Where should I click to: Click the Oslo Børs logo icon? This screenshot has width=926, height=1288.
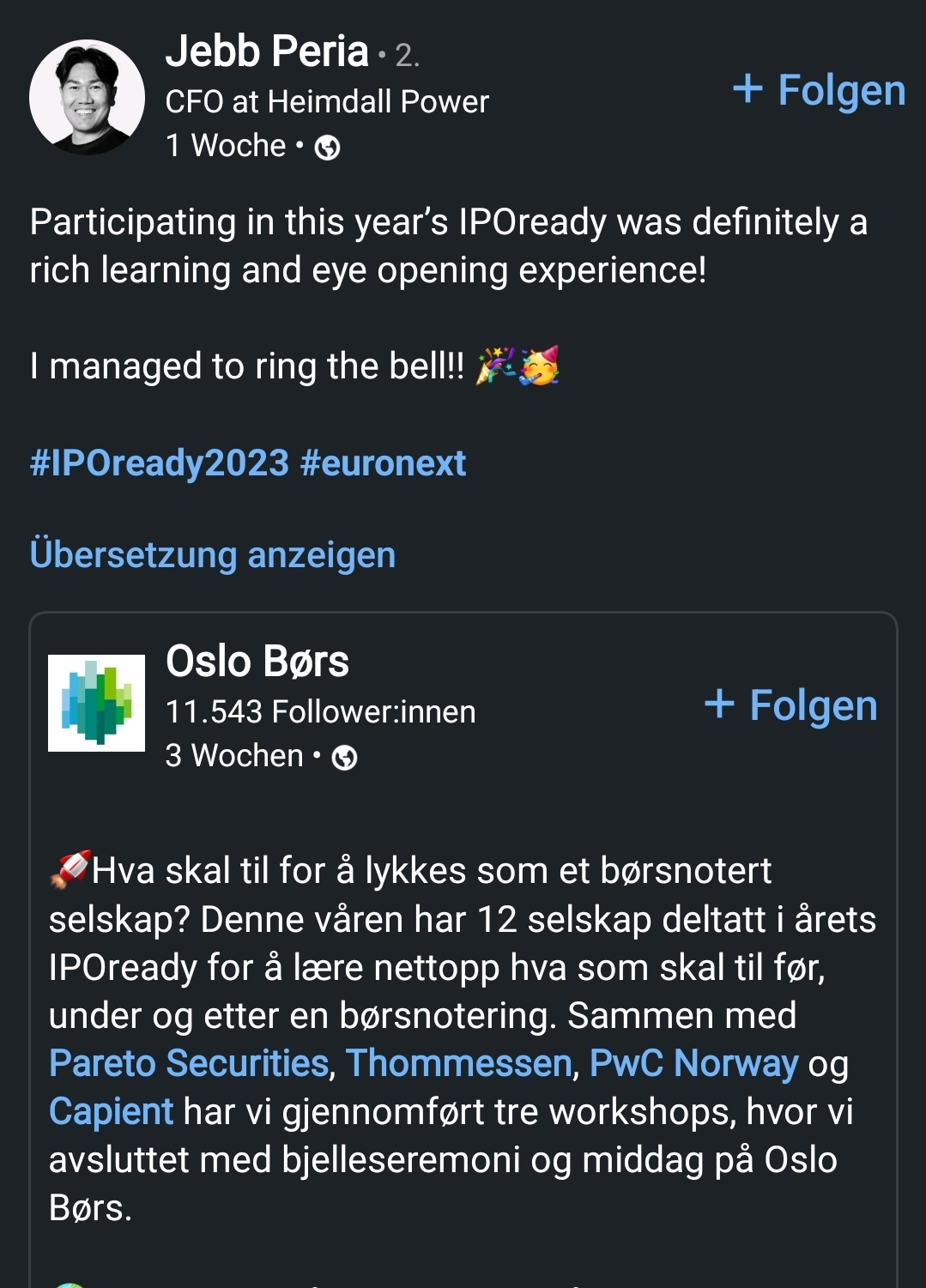tap(96, 703)
